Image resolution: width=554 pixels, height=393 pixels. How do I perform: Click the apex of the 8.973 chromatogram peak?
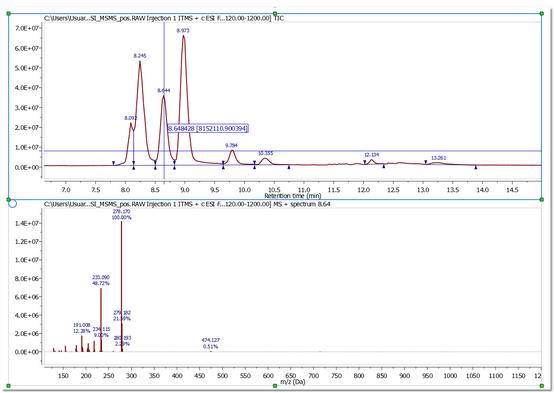(184, 35)
